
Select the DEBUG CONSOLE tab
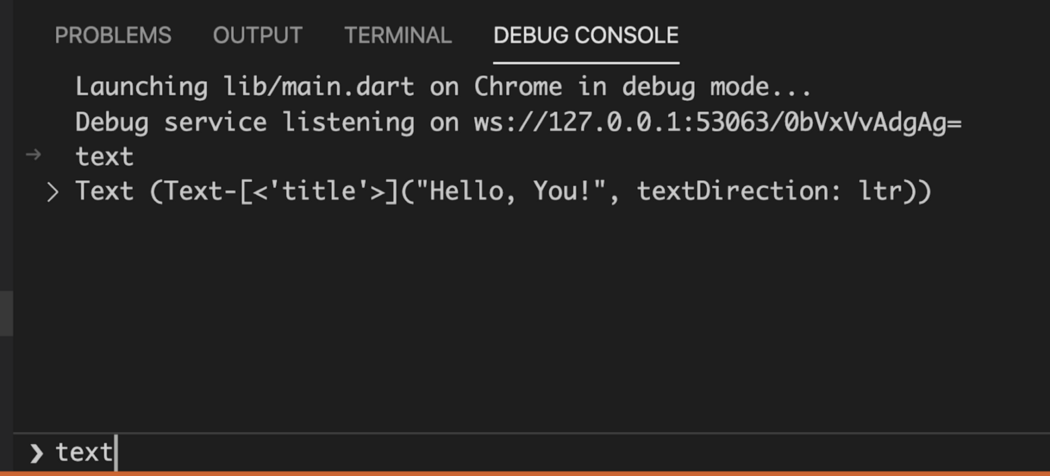[x=585, y=36]
